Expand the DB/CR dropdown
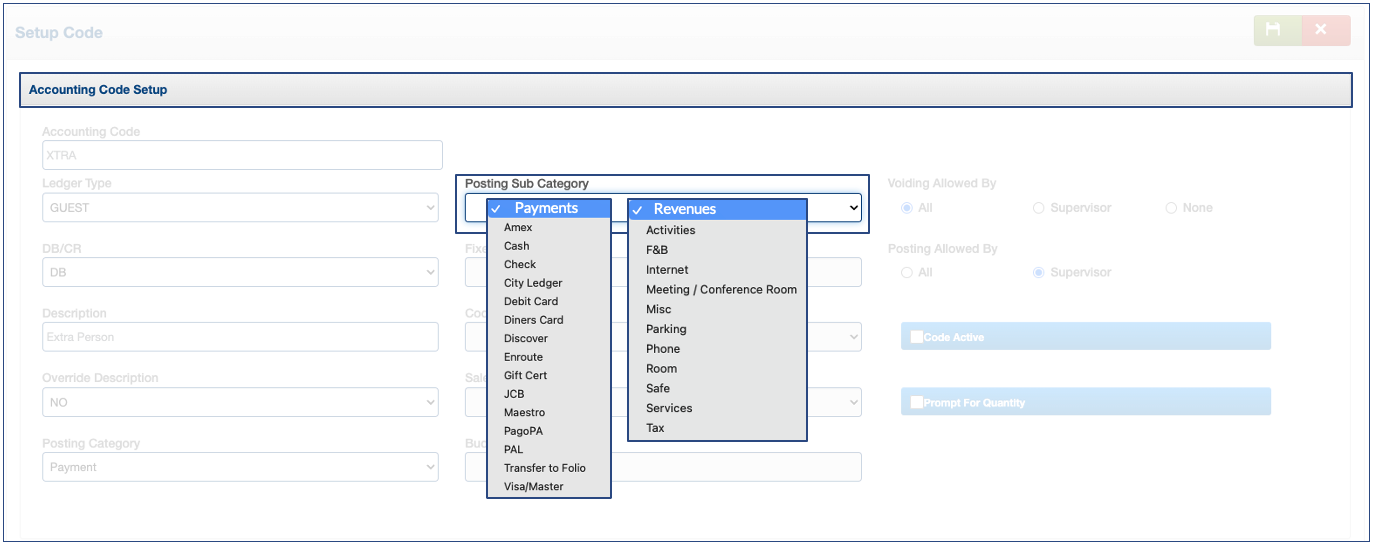Image resolution: width=1374 pixels, height=545 pixels. click(240, 272)
